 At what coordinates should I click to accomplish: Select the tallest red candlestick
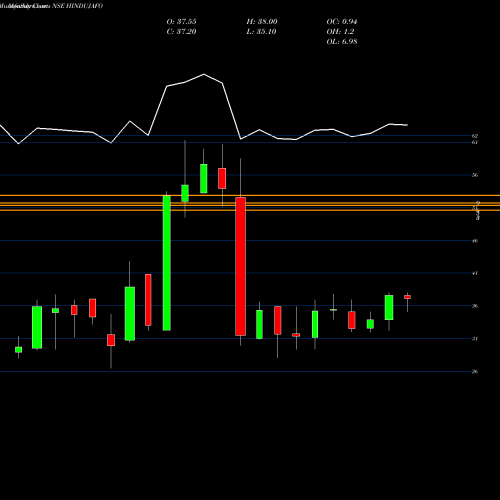pyautogui.click(x=240, y=266)
